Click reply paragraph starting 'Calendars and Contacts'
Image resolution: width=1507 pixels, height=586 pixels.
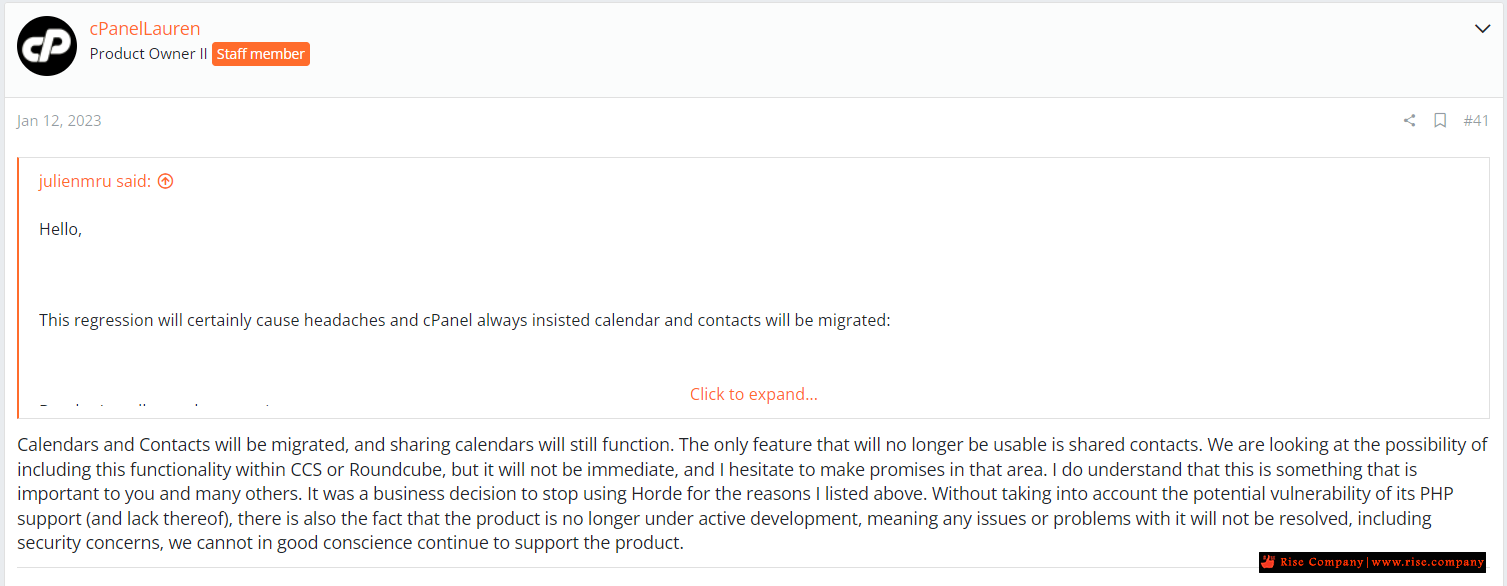click(752, 494)
